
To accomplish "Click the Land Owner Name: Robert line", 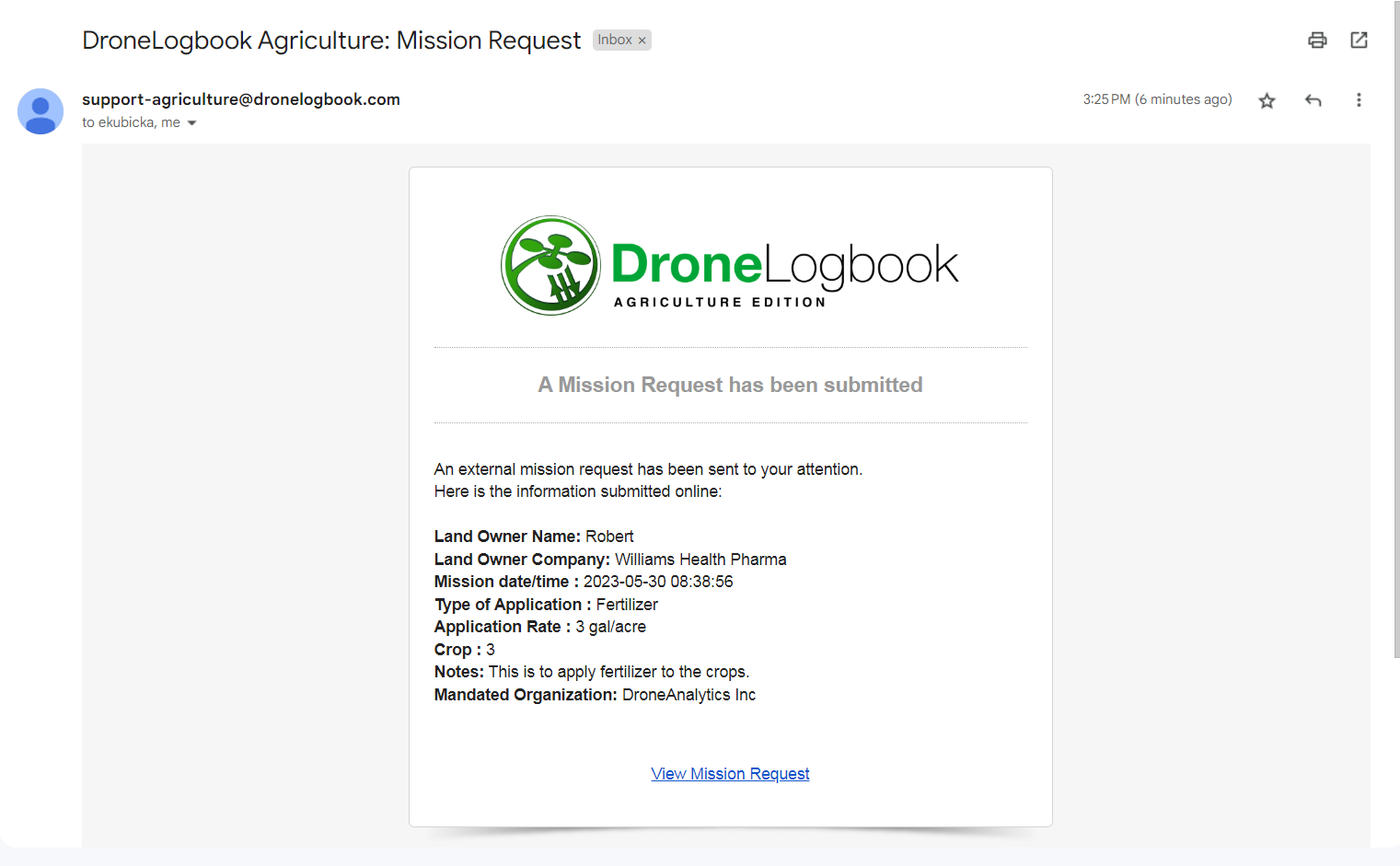I will pos(534,537).
